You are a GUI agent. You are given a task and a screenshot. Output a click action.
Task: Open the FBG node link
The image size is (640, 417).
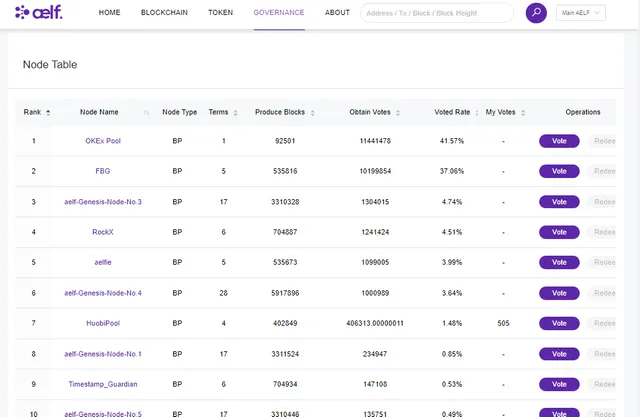coord(103,171)
